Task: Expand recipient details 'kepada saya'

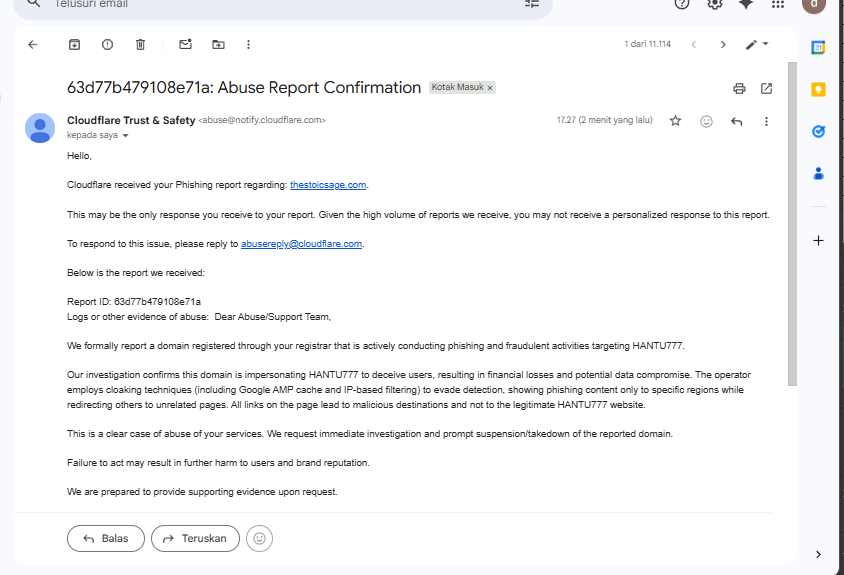Action: [125, 136]
